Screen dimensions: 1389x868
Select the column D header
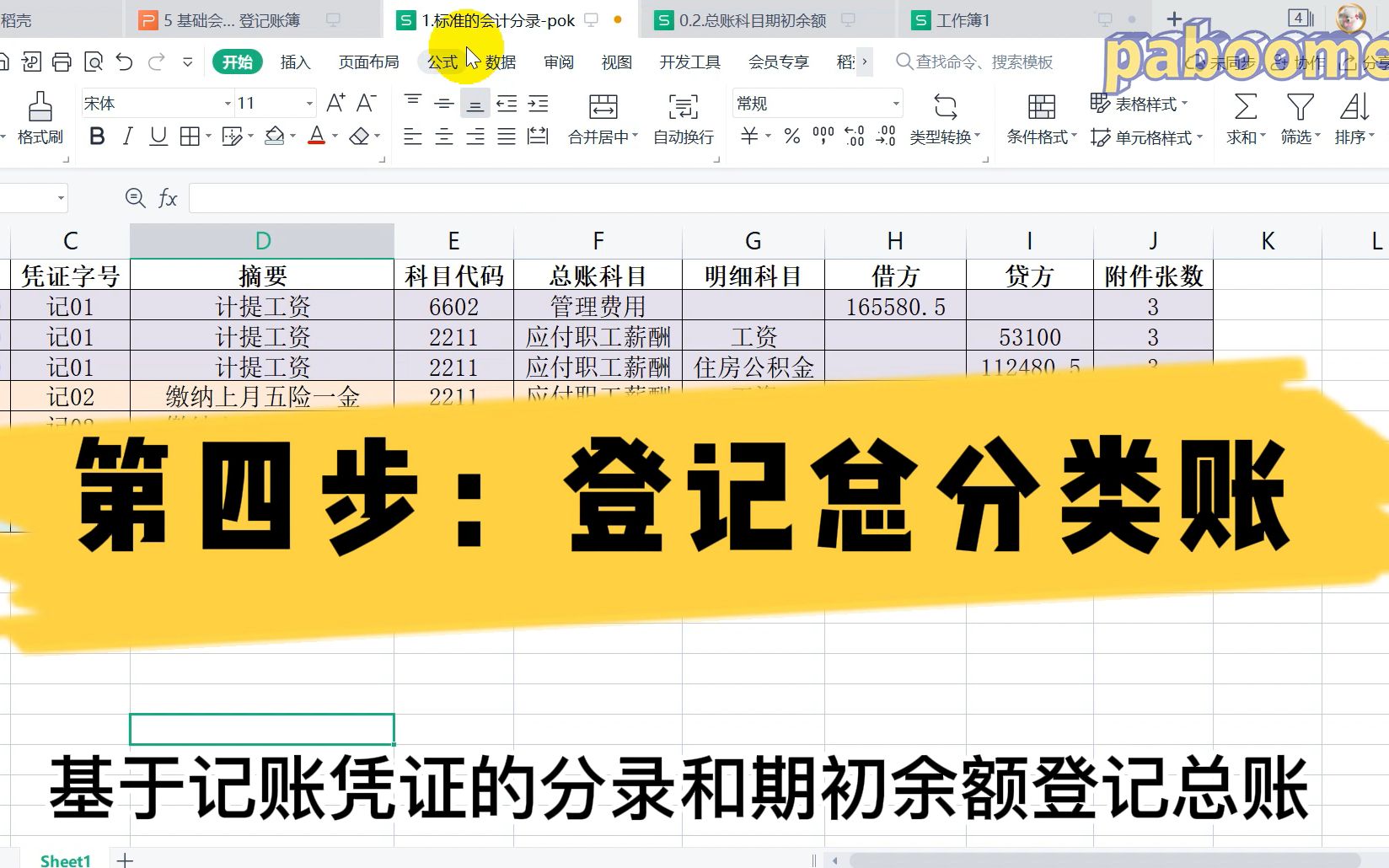(x=262, y=241)
